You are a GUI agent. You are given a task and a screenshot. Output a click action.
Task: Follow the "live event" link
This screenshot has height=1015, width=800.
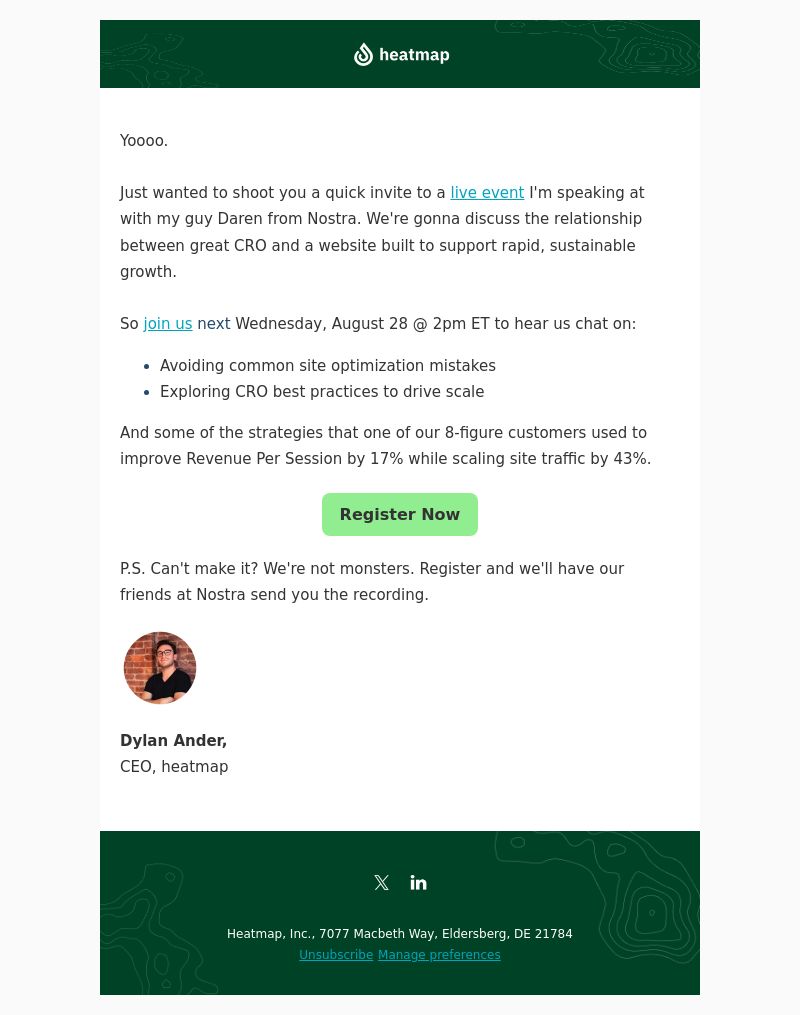[487, 193]
